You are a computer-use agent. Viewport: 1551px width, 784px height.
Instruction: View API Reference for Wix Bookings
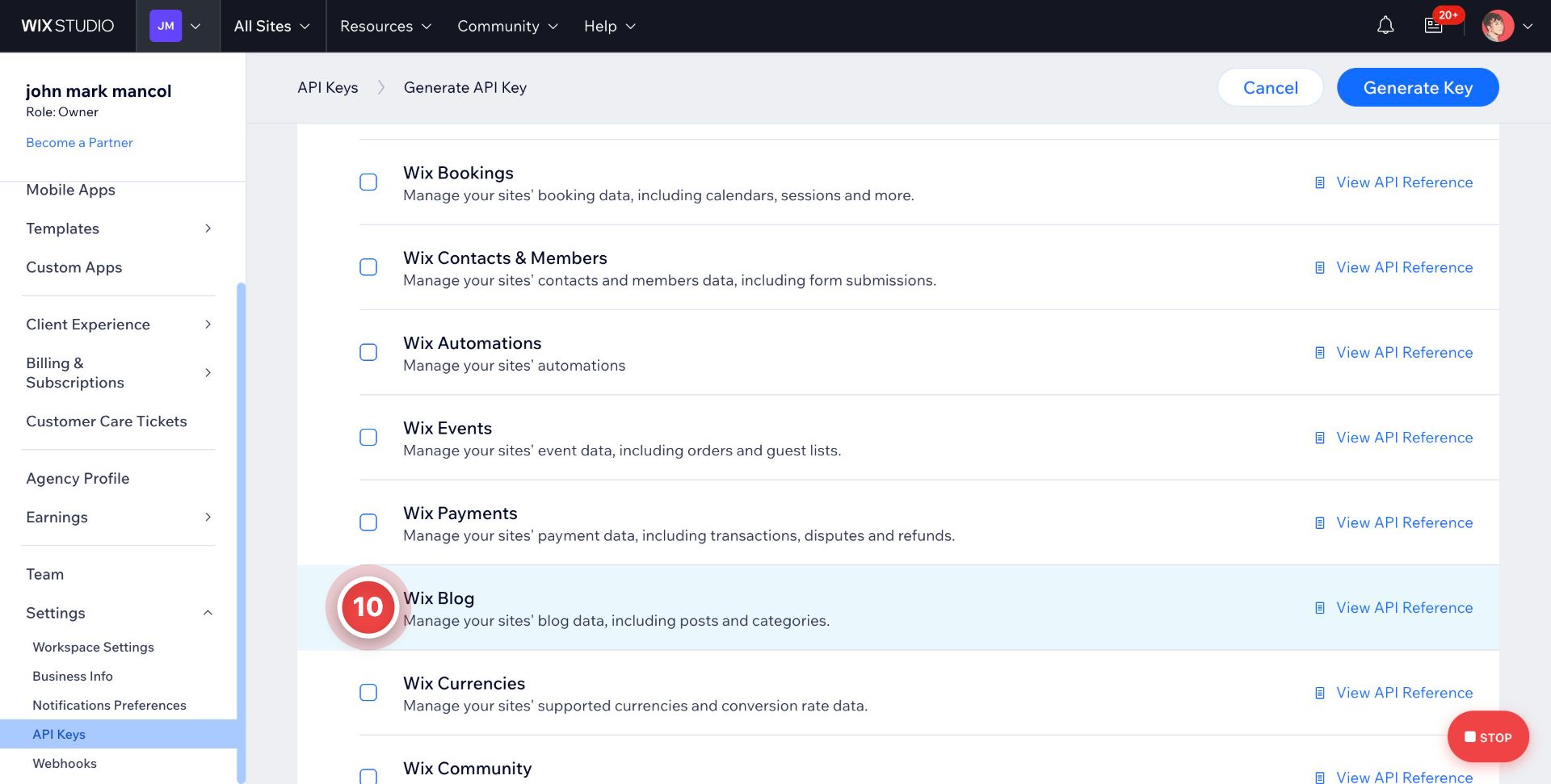(x=1404, y=182)
